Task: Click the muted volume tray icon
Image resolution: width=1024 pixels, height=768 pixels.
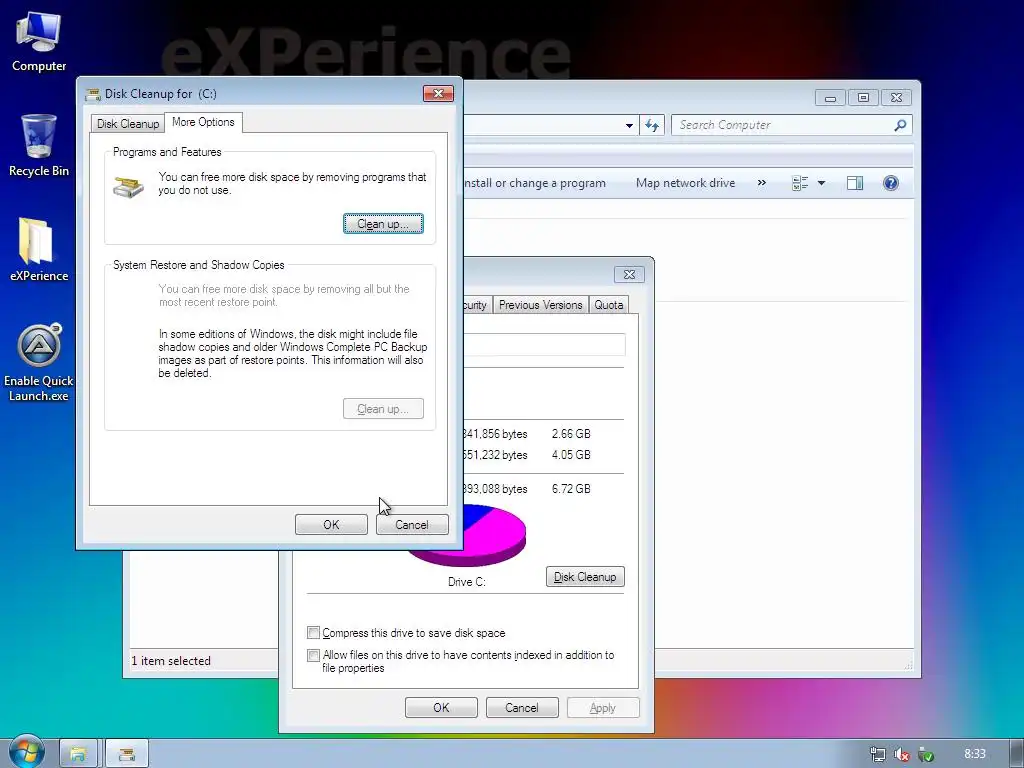Action: (902, 754)
